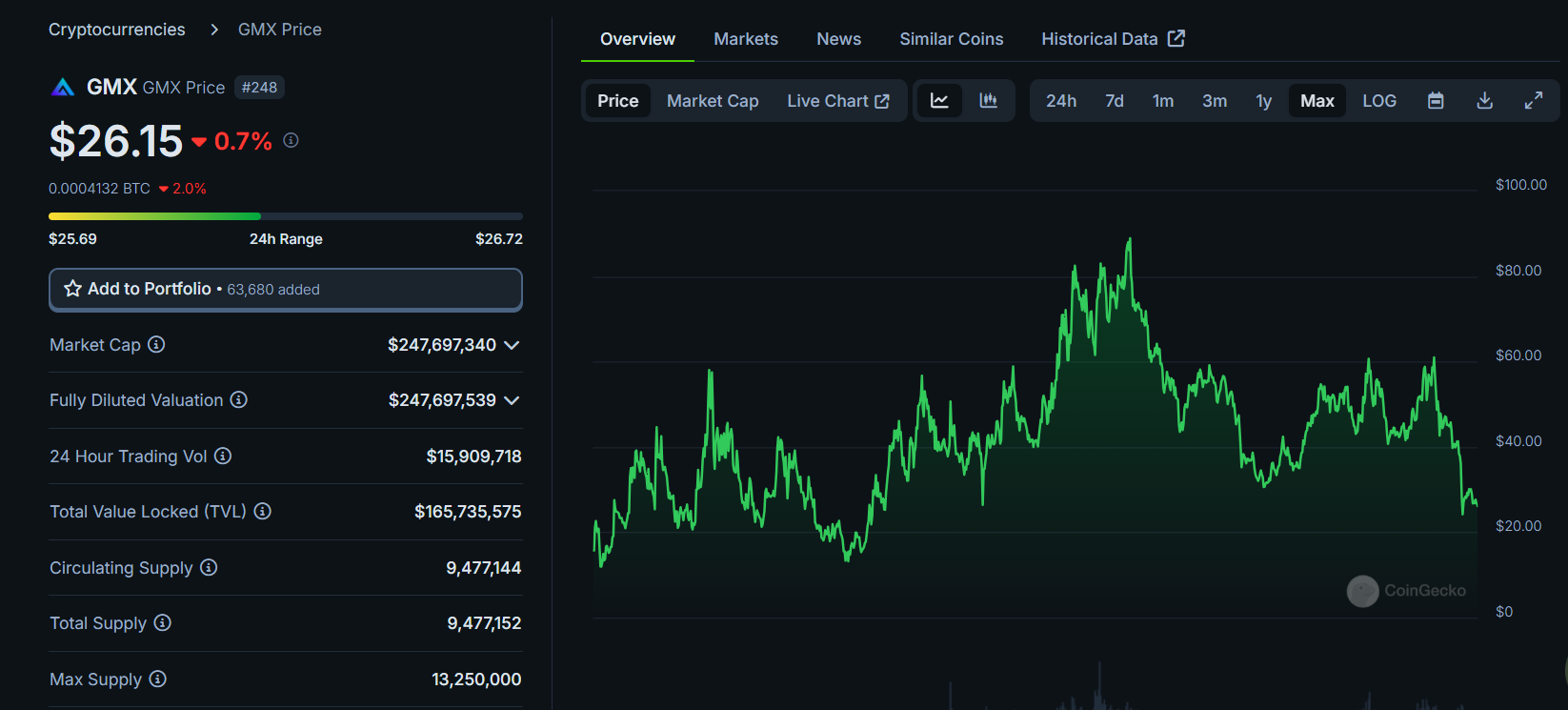Click the $20.00 y-axis label
1568x710 pixels.
pyautogui.click(x=1518, y=526)
